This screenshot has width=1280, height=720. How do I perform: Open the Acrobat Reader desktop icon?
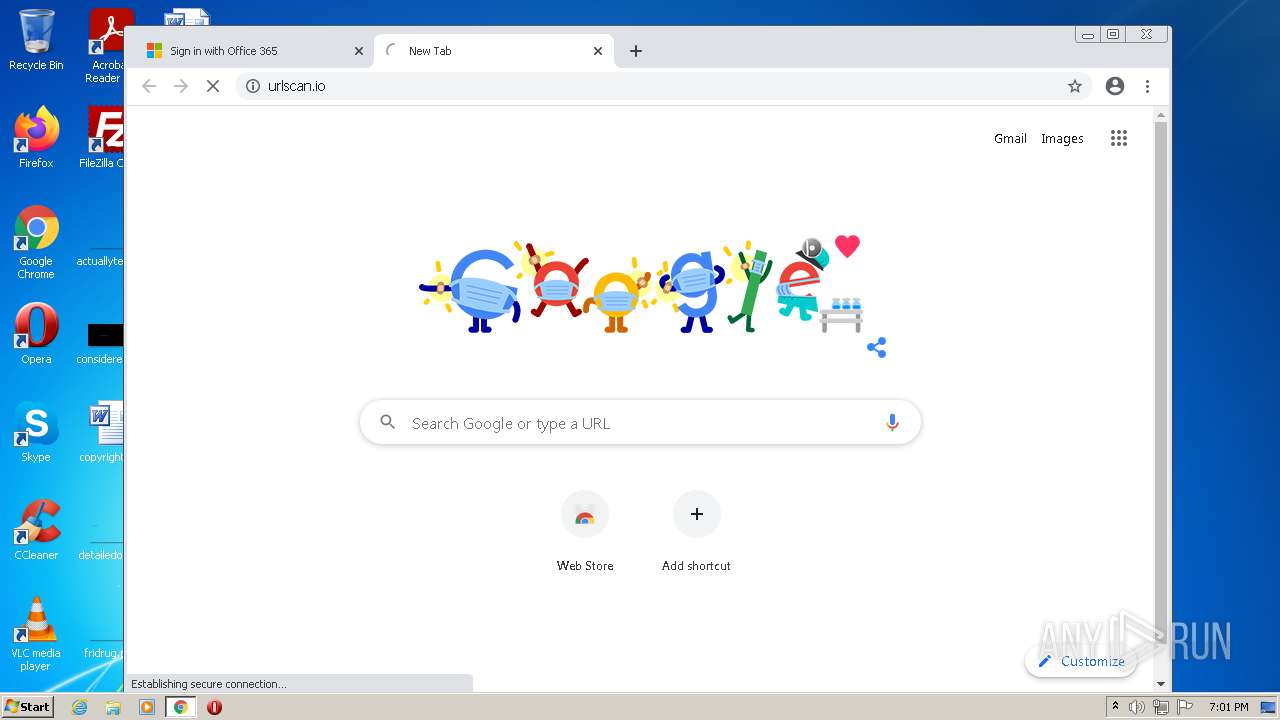pyautogui.click(x=107, y=45)
